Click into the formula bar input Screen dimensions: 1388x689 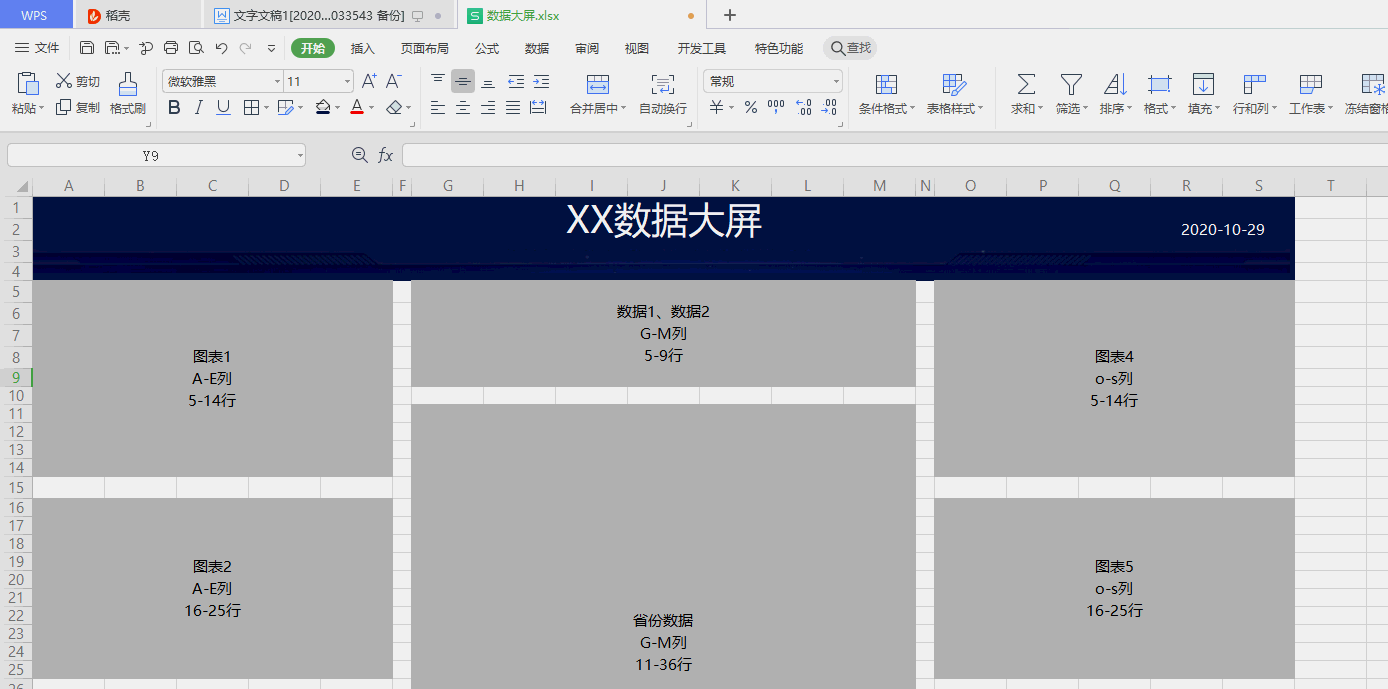(895, 155)
